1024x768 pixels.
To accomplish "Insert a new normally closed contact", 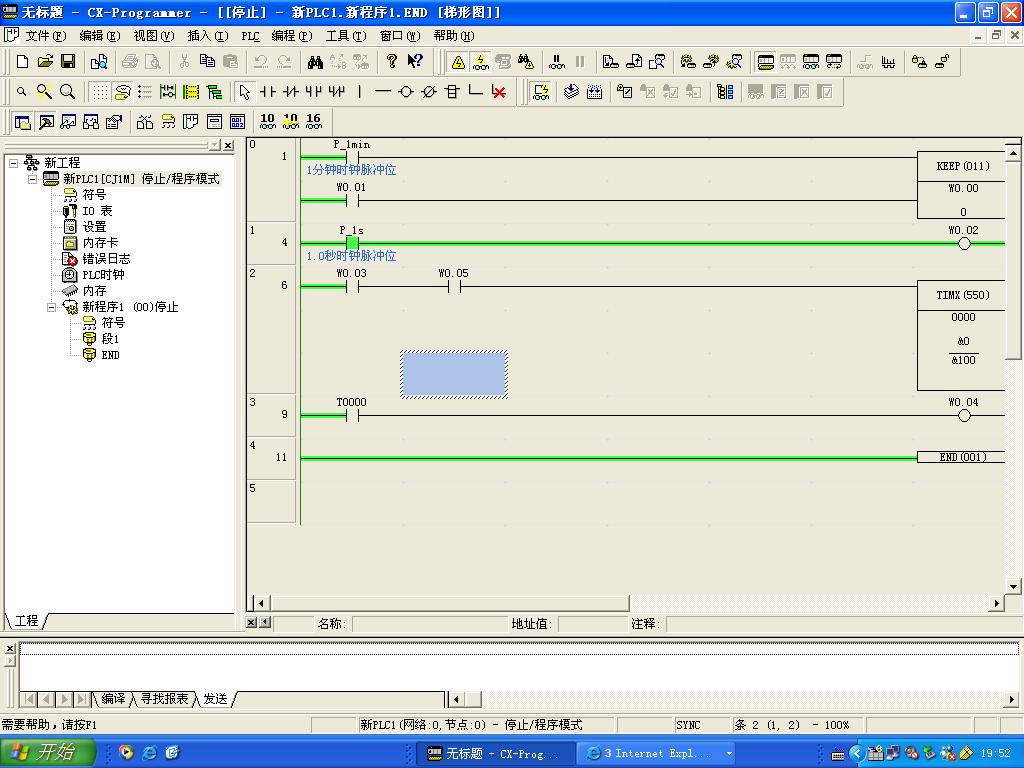I will [x=291, y=92].
